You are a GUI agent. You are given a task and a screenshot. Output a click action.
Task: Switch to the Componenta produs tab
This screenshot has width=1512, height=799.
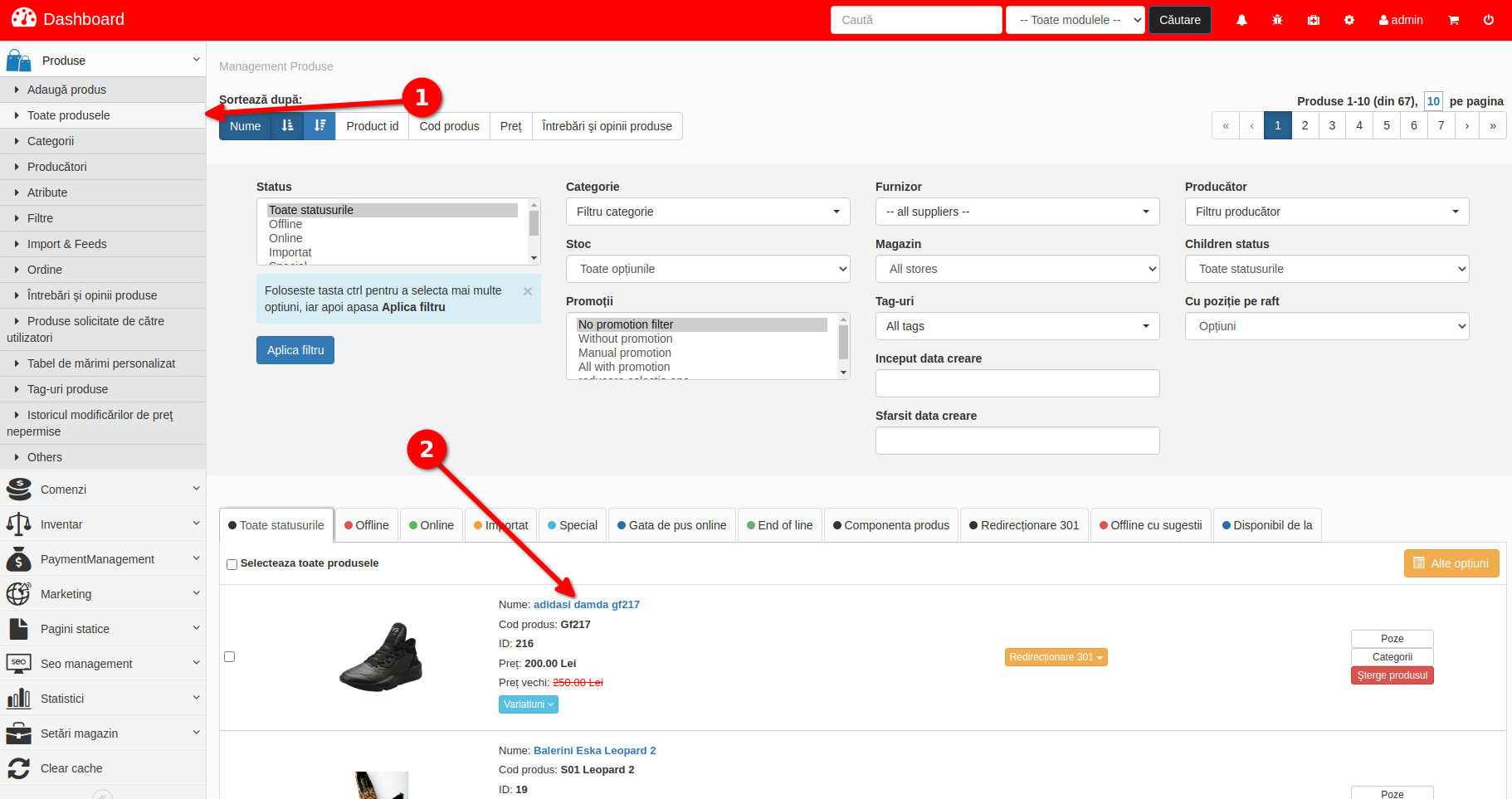(891, 525)
